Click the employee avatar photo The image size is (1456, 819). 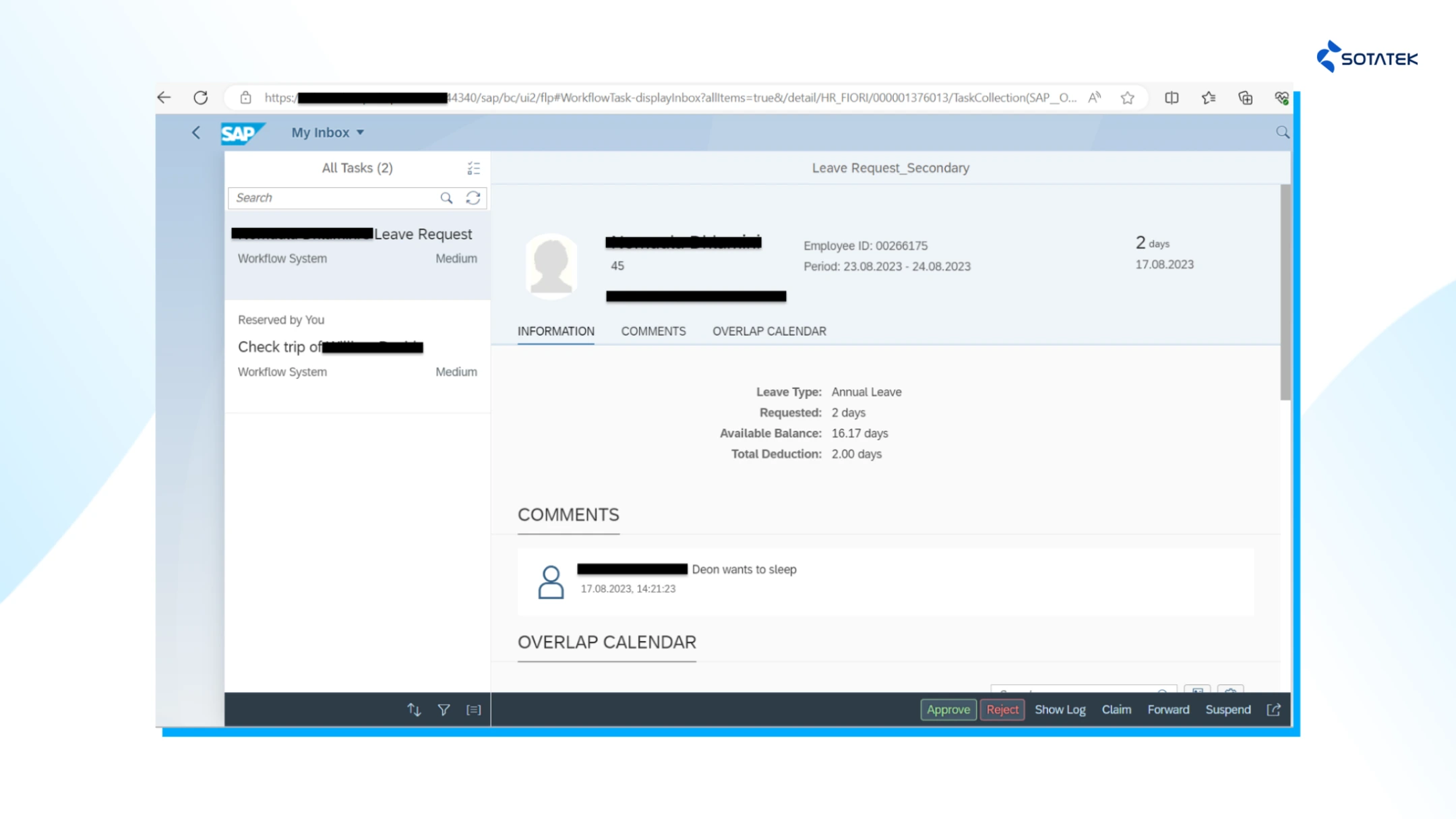[551, 266]
